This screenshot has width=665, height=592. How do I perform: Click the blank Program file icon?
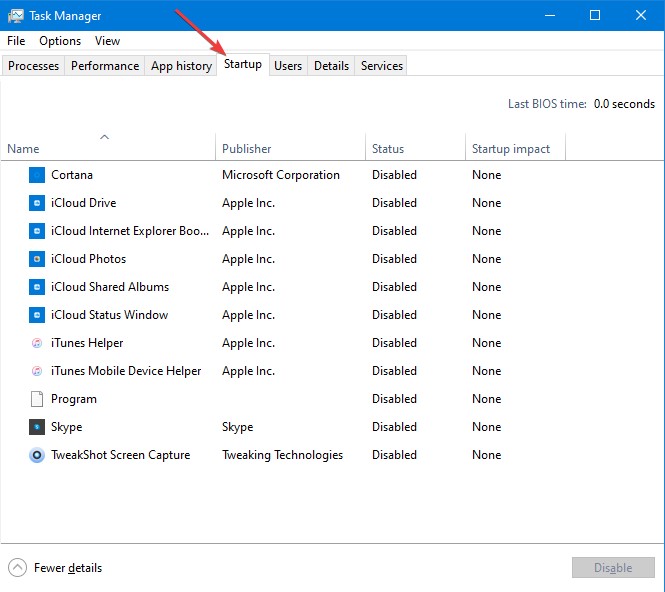coord(37,399)
